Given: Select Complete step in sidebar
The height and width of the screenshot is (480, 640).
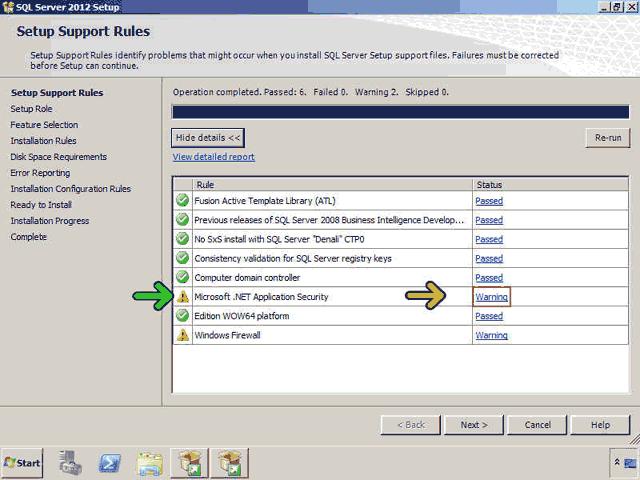Looking at the screenshot, I should (29, 237).
